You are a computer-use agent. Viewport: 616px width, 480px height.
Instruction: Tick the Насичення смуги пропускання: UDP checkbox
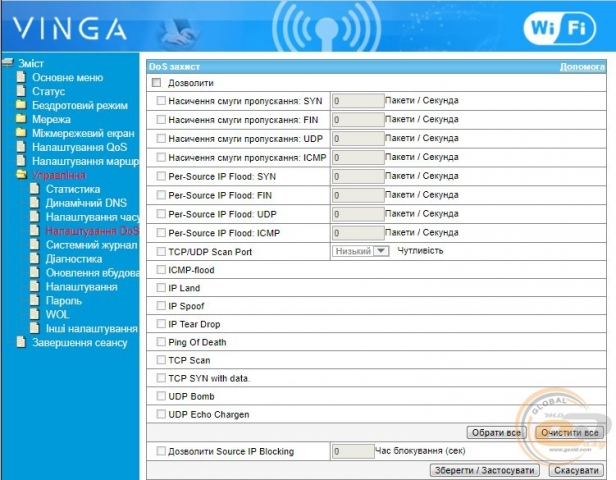click(x=161, y=138)
